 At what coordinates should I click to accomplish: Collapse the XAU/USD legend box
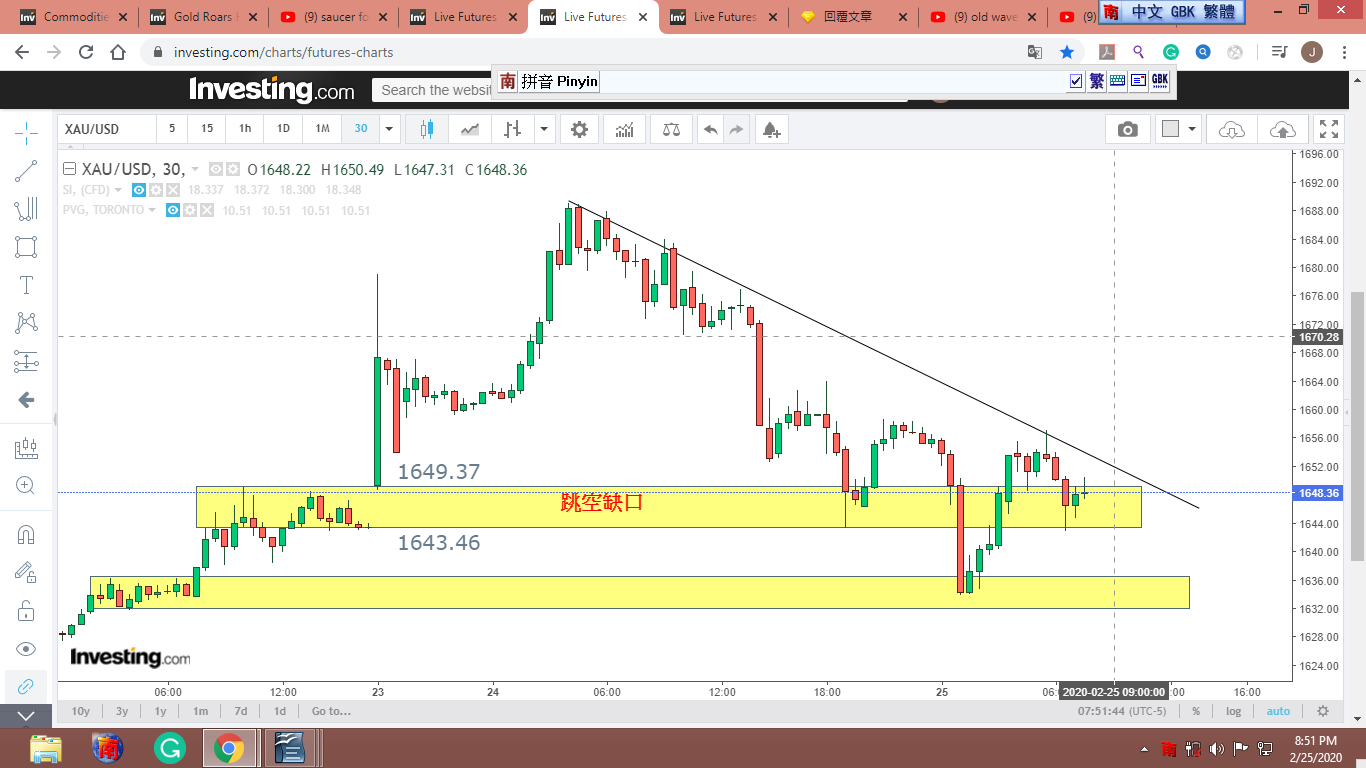[x=70, y=169]
